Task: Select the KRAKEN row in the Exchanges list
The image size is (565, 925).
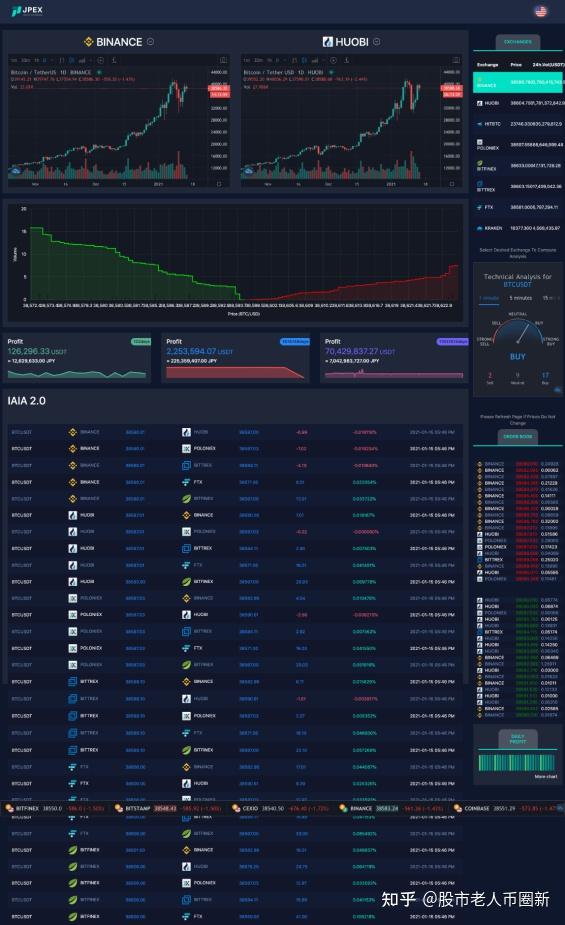Action: coord(518,228)
